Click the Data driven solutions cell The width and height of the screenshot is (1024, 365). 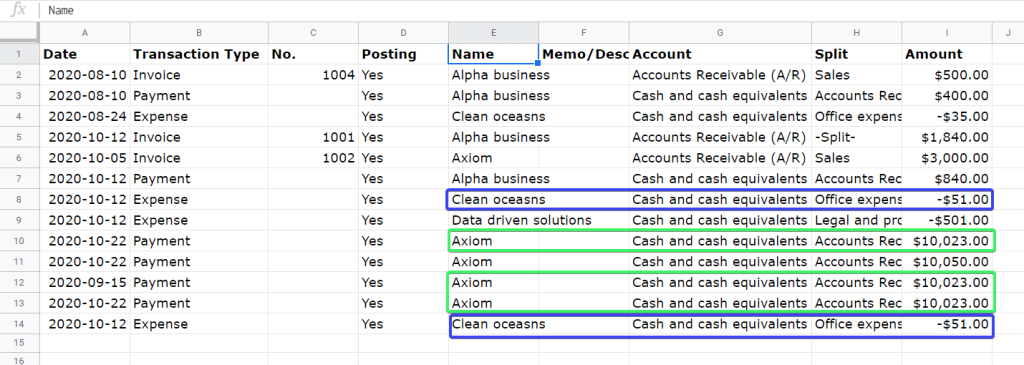[494, 220]
